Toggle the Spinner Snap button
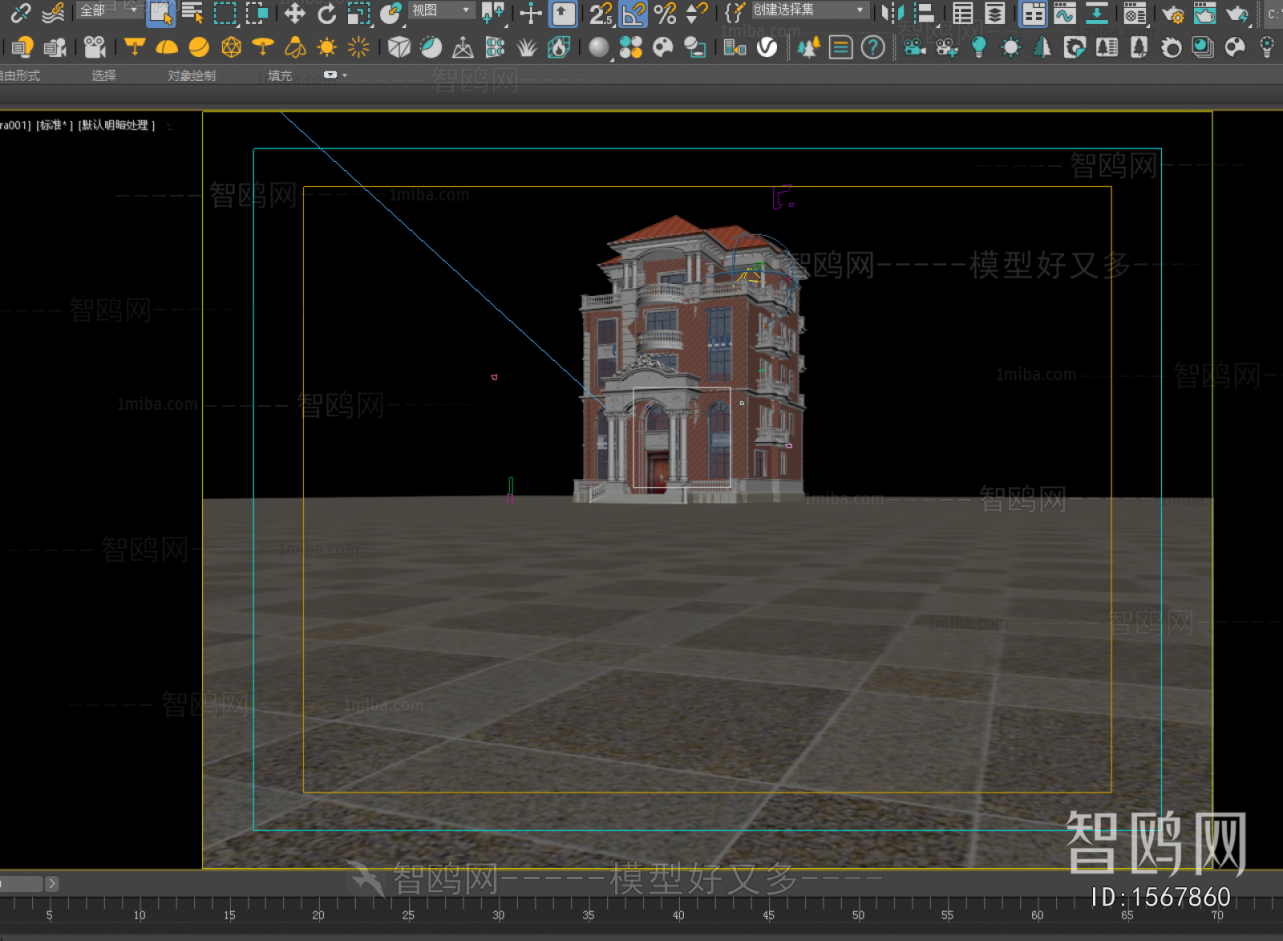 [x=697, y=12]
